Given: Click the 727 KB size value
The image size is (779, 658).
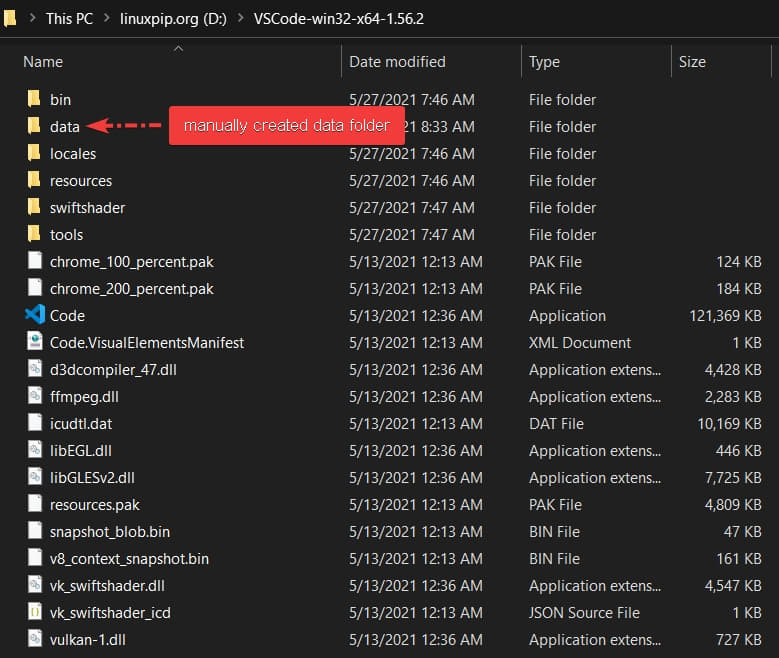Looking at the screenshot, I should [x=739, y=640].
